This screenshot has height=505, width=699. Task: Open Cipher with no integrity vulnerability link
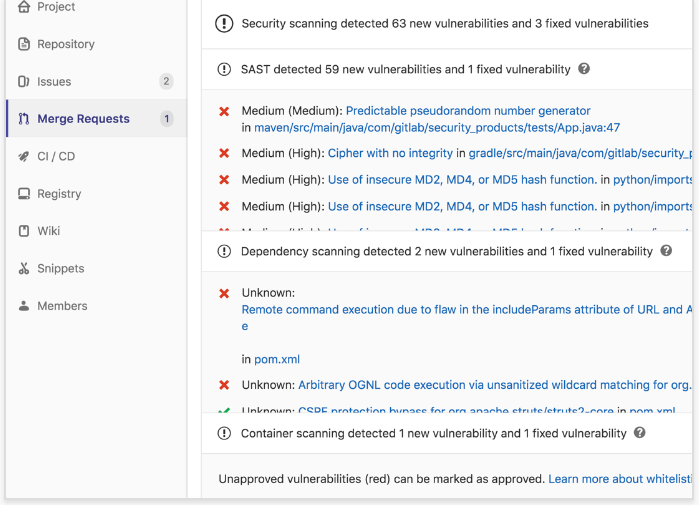click(x=390, y=153)
